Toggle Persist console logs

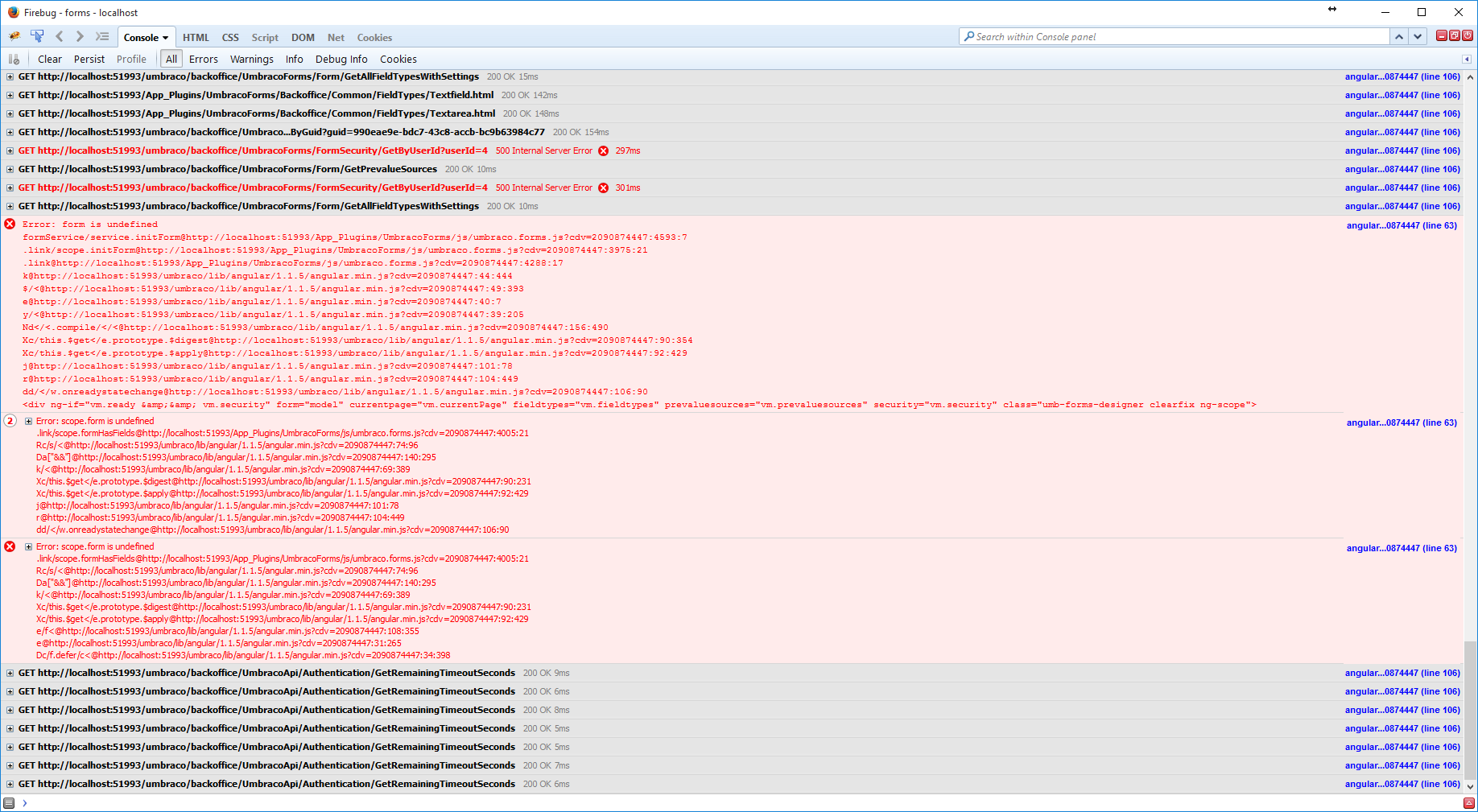pos(89,59)
